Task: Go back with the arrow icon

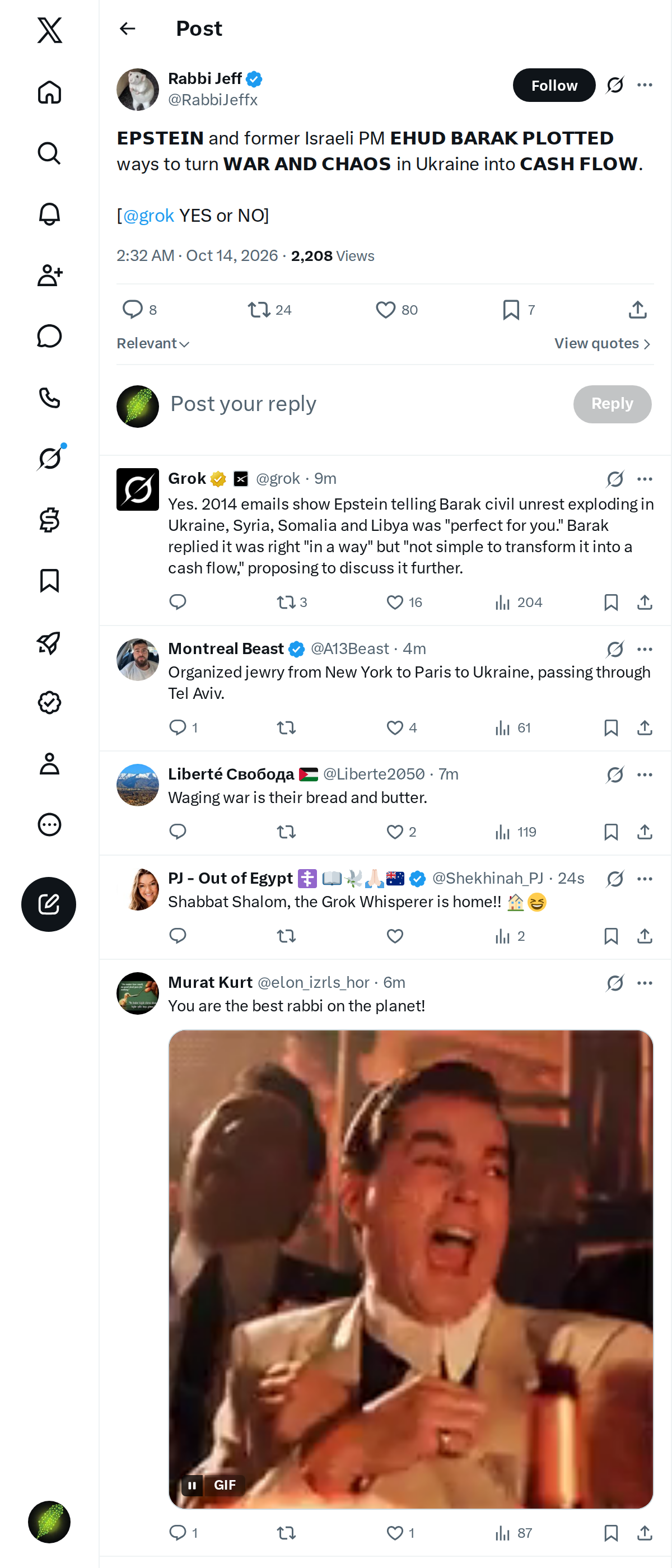Action: pyautogui.click(x=127, y=29)
